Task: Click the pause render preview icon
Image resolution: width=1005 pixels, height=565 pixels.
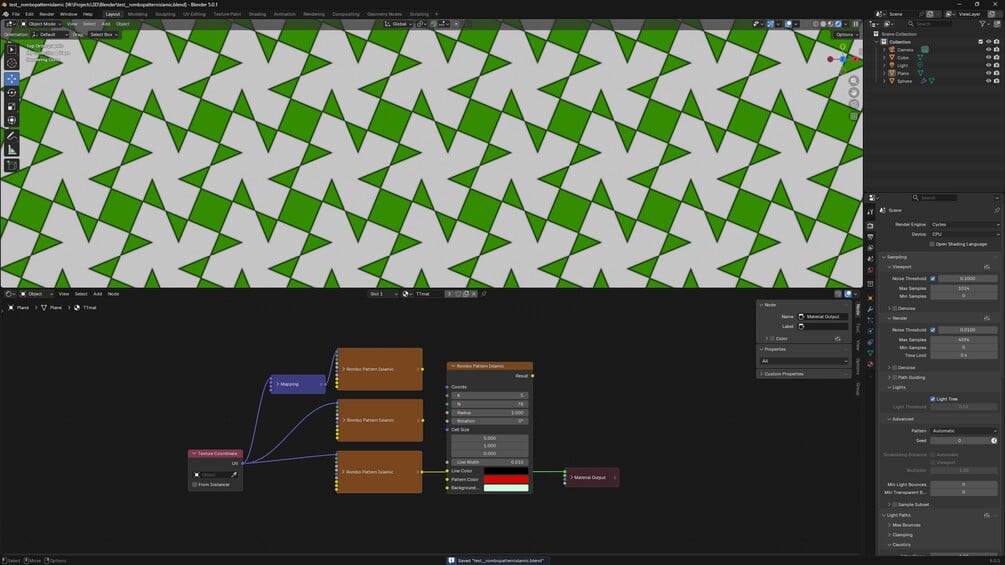Action: 856,24
